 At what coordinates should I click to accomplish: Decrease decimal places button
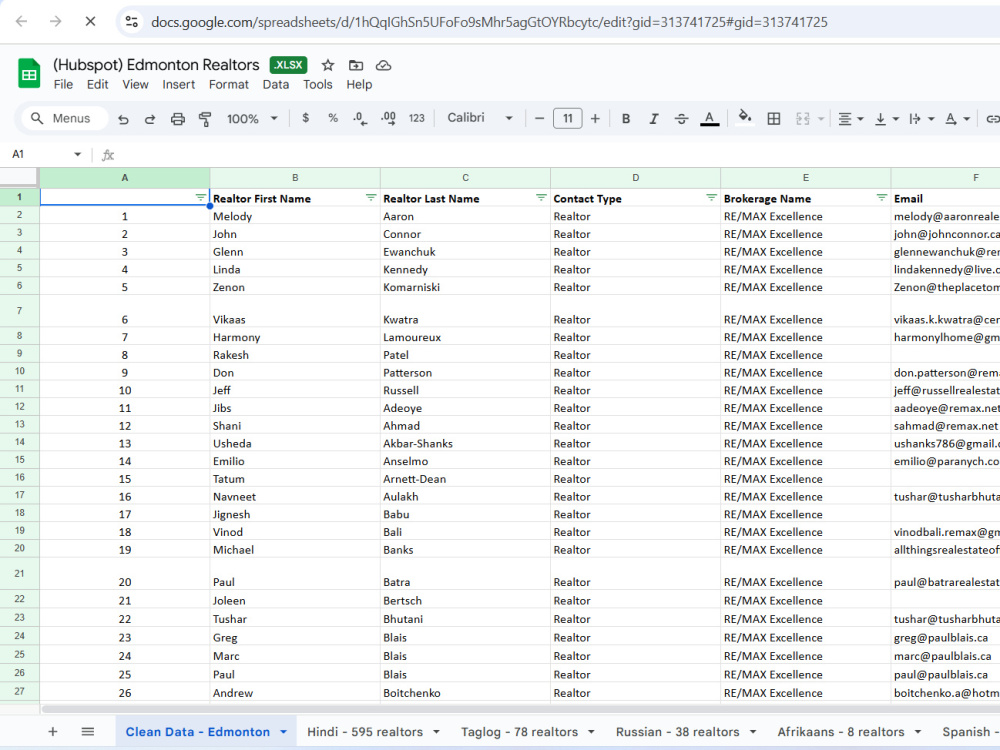coord(360,119)
